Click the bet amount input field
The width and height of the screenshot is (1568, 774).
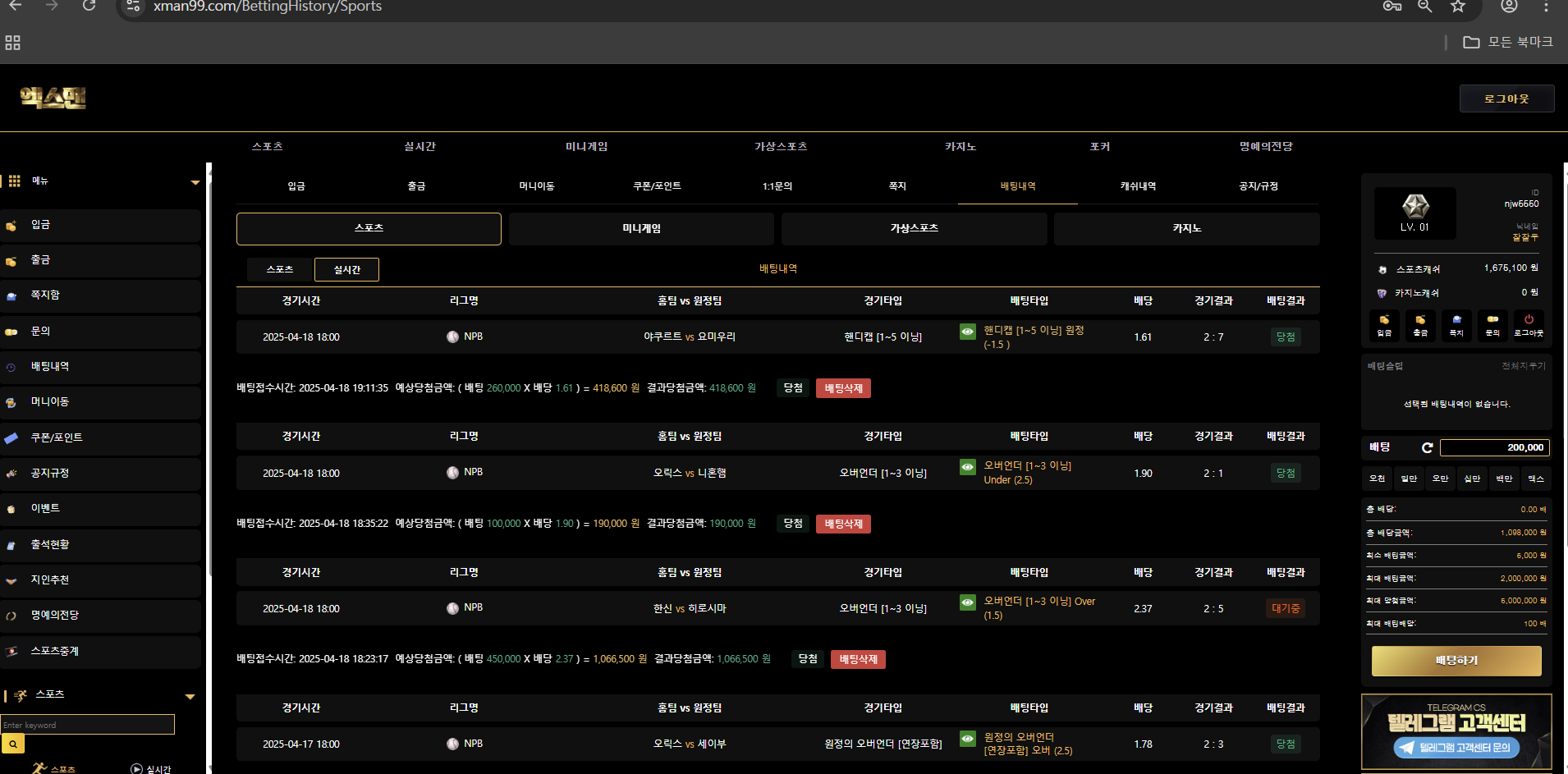1494,447
